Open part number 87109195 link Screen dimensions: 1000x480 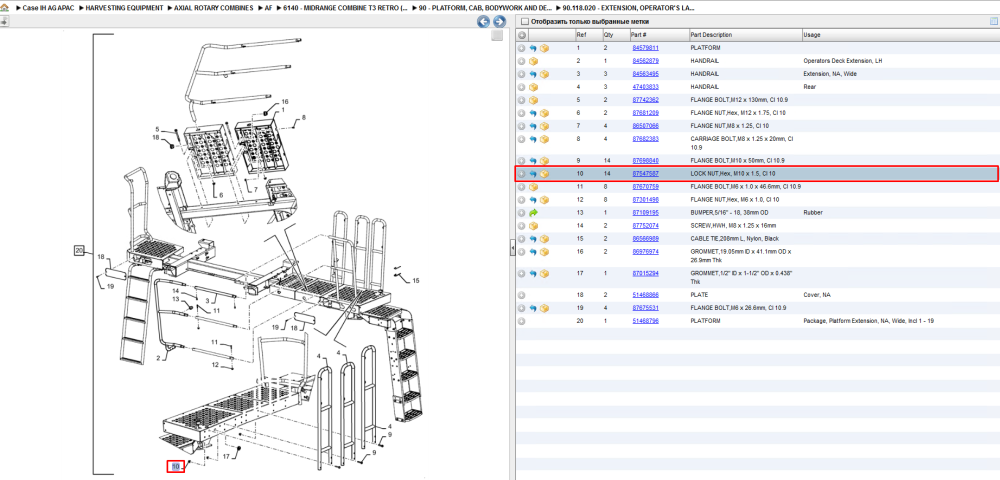click(645, 213)
